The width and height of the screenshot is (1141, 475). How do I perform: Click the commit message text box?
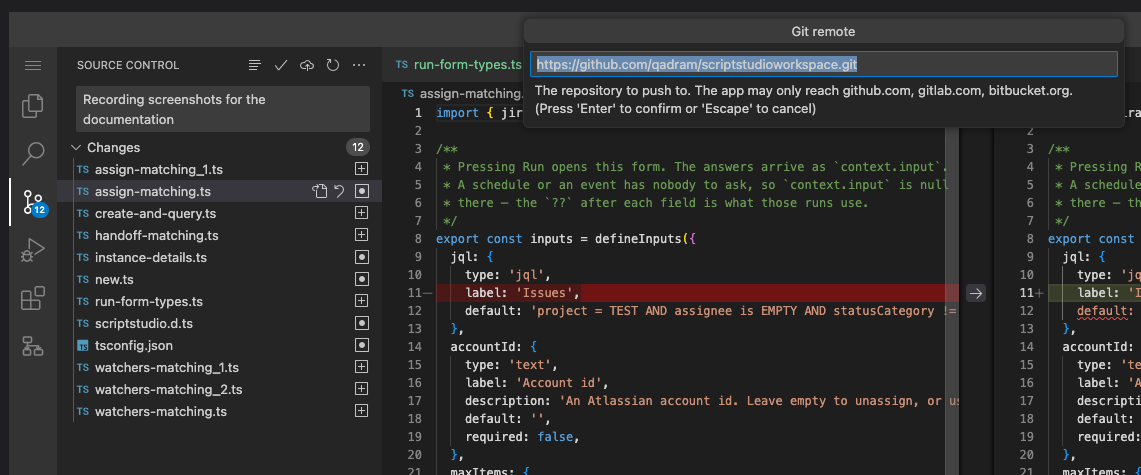tap(223, 109)
